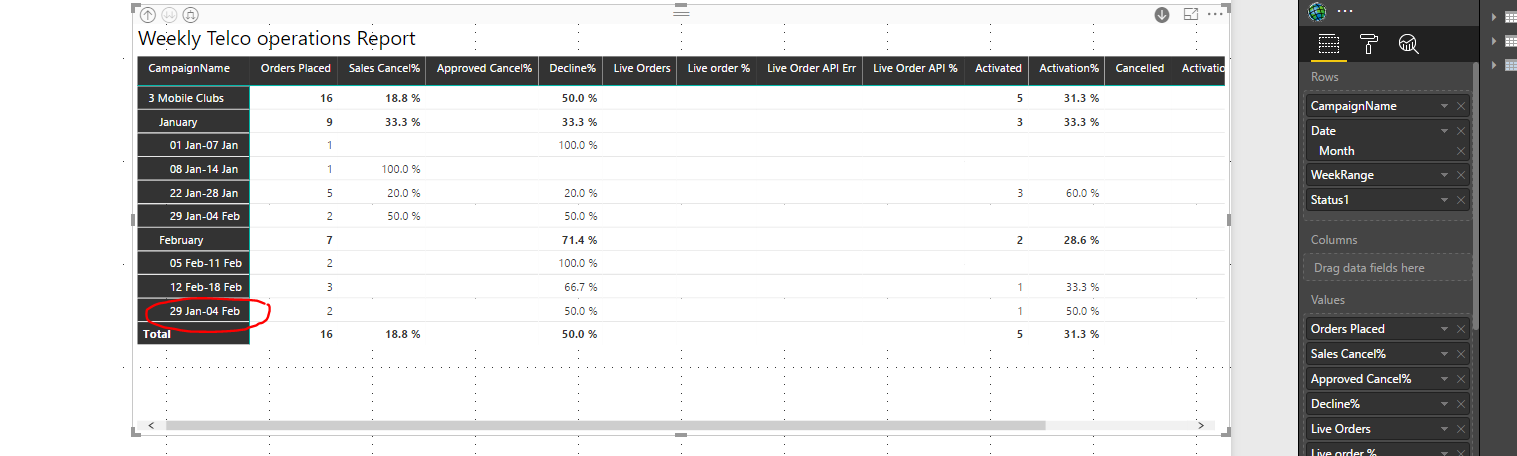Click the 71.4 % decline cell
The image size is (1517, 456).
click(x=580, y=240)
